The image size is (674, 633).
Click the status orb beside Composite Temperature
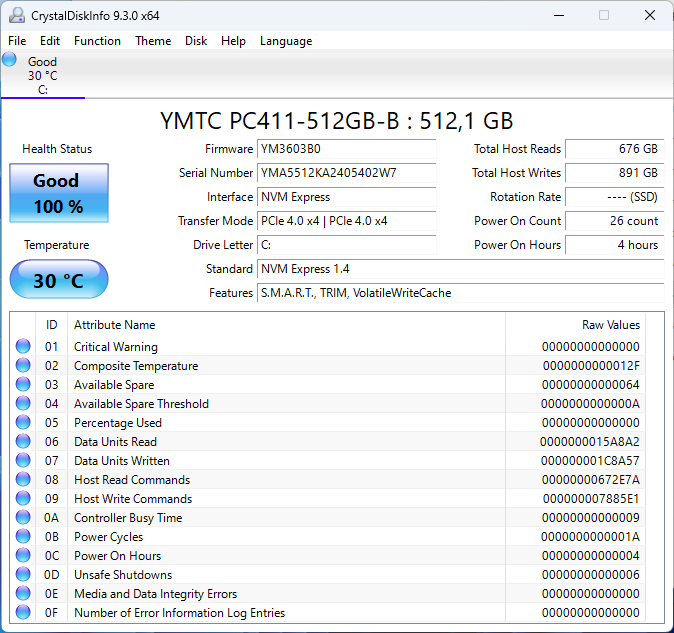click(x=23, y=366)
